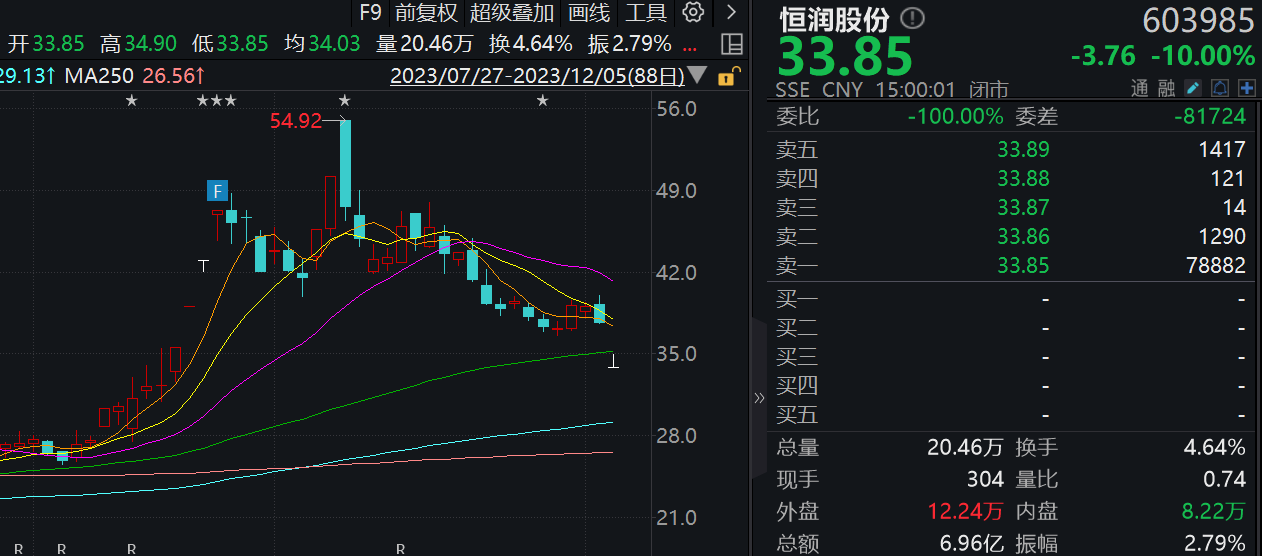Screen dimensions: 1262x556
Task: Click the red ellipsis more-indicators icon
Action: pos(689,44)
